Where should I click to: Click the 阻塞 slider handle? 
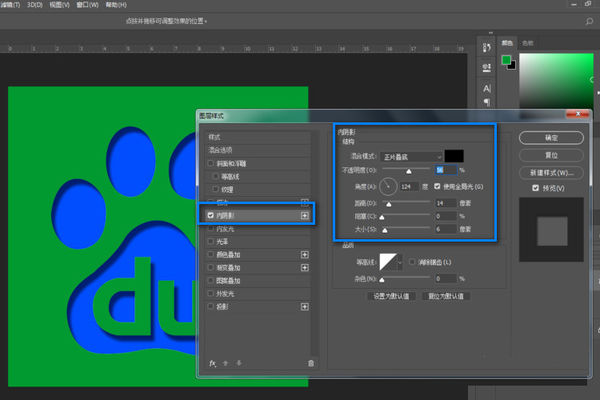(382, 217)
